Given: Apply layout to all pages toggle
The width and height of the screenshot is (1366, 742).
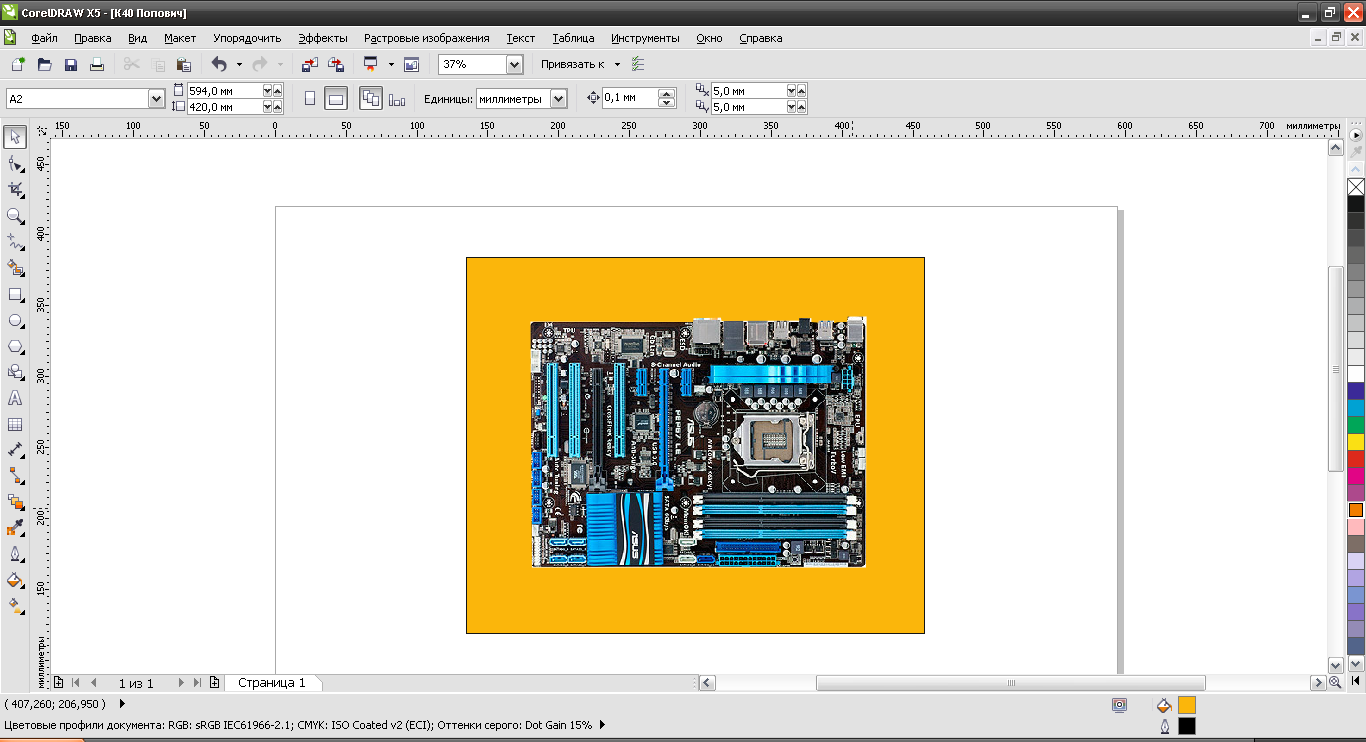Looking at the screenshot, I should (371, 99).
